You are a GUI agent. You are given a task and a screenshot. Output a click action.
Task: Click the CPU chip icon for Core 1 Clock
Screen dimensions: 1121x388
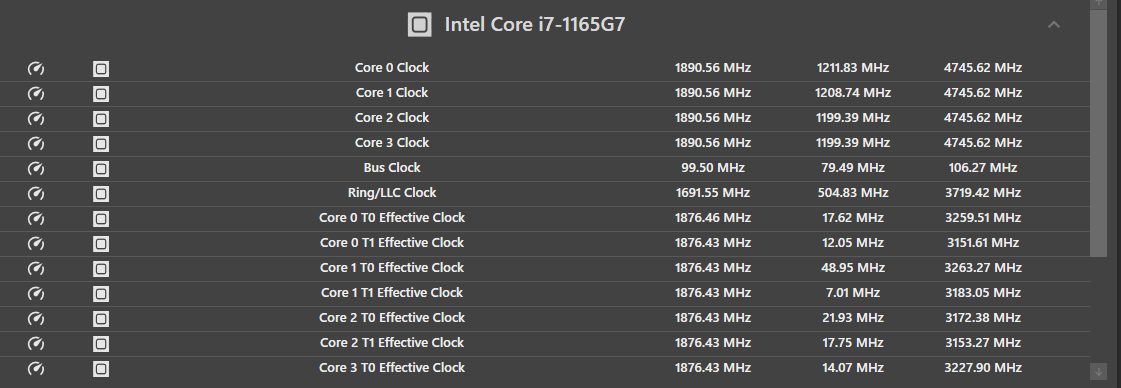pos(101,94)
